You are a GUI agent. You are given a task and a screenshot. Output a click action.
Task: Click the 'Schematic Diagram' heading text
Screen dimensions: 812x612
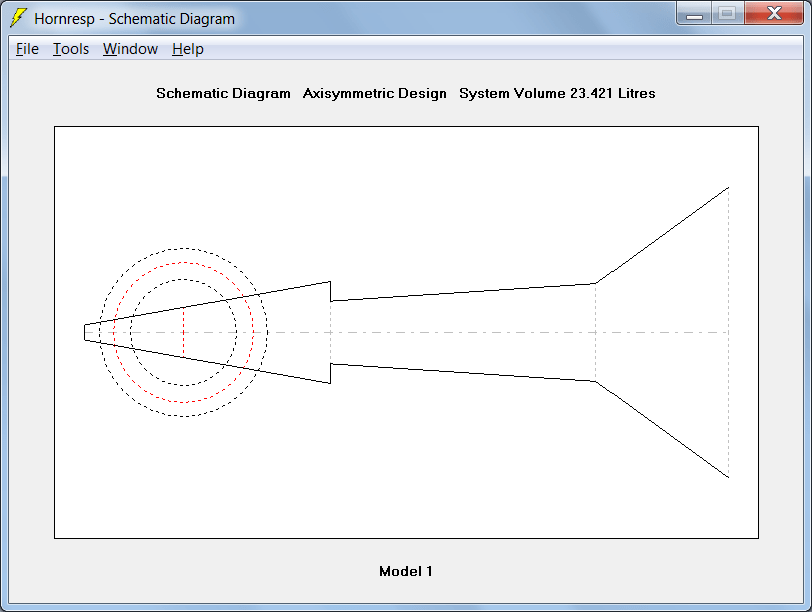[x=223, y=93]
